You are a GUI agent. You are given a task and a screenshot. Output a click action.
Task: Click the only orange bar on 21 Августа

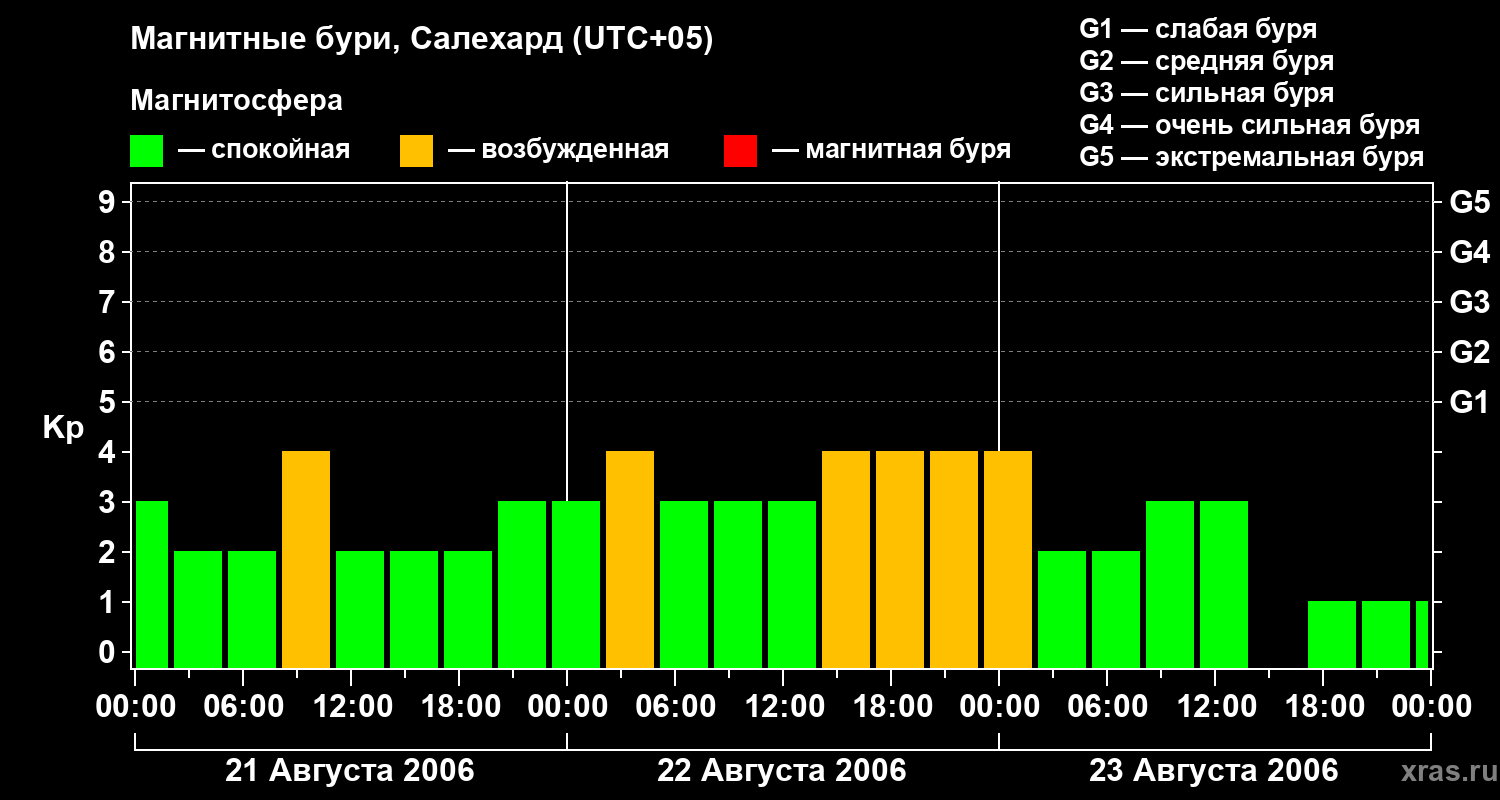[x=306, y=560]
